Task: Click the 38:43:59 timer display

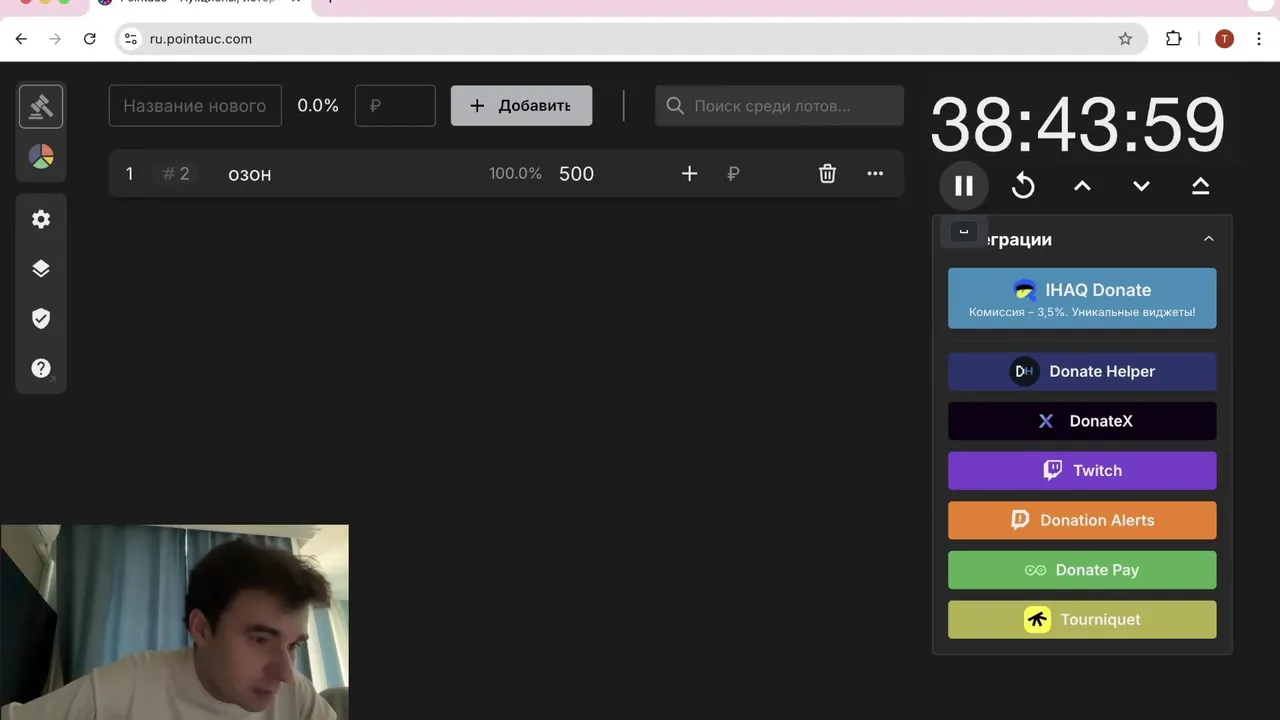Action: coord(1078,125)
